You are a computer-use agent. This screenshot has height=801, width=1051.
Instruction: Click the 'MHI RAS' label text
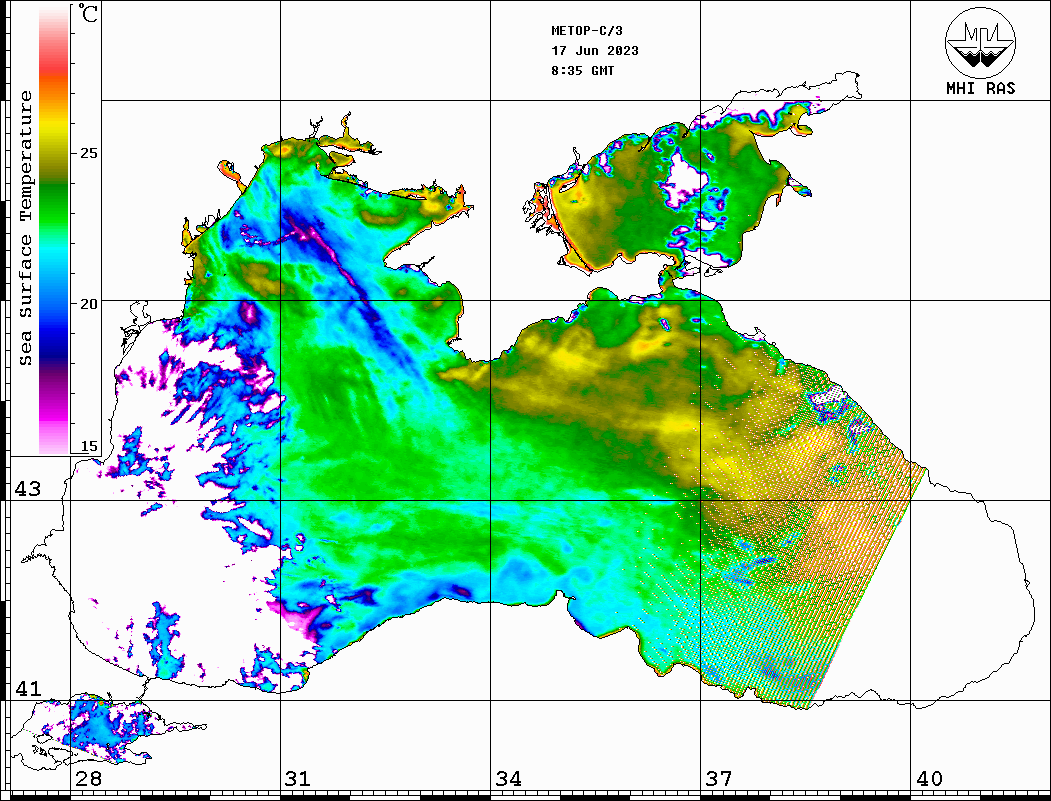[x=981, y=88]
